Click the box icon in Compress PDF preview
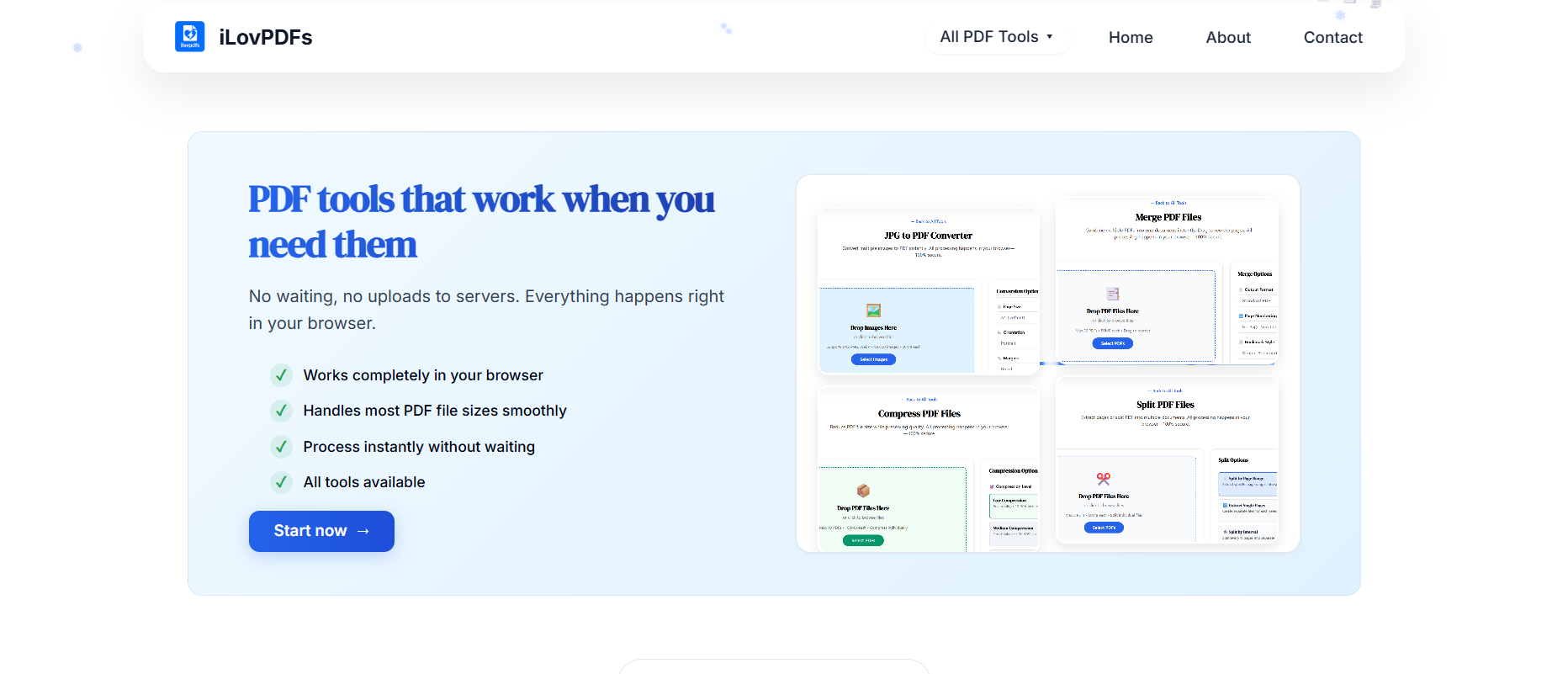 863,491
